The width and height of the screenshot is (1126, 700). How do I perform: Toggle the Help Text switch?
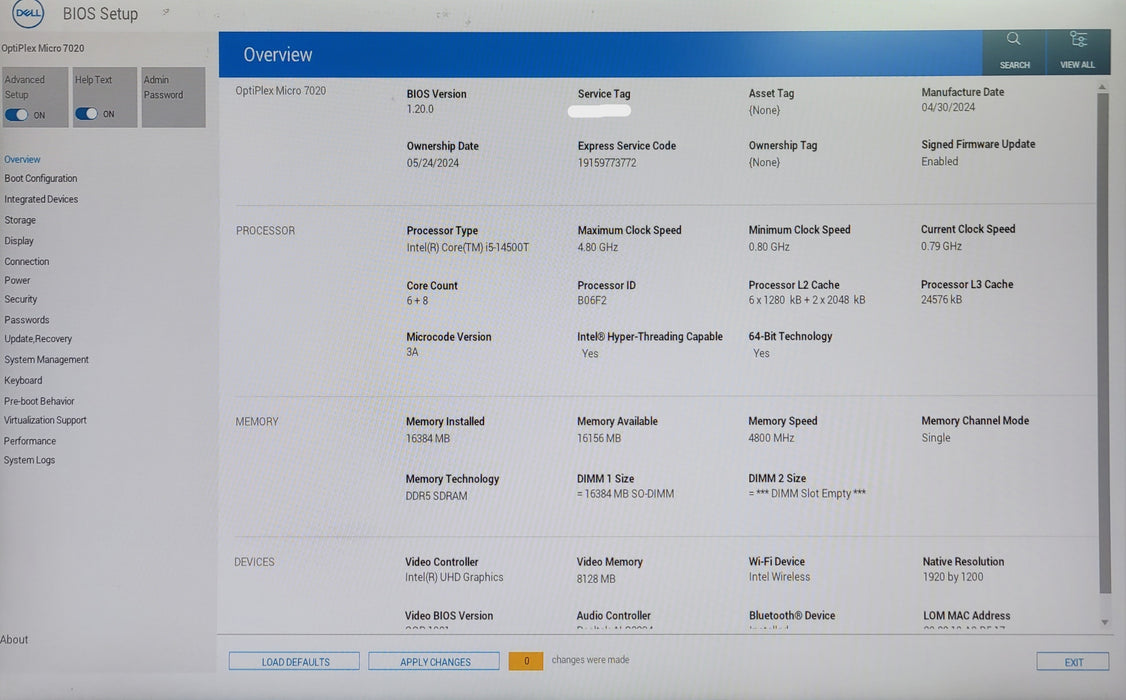point(86,113)
